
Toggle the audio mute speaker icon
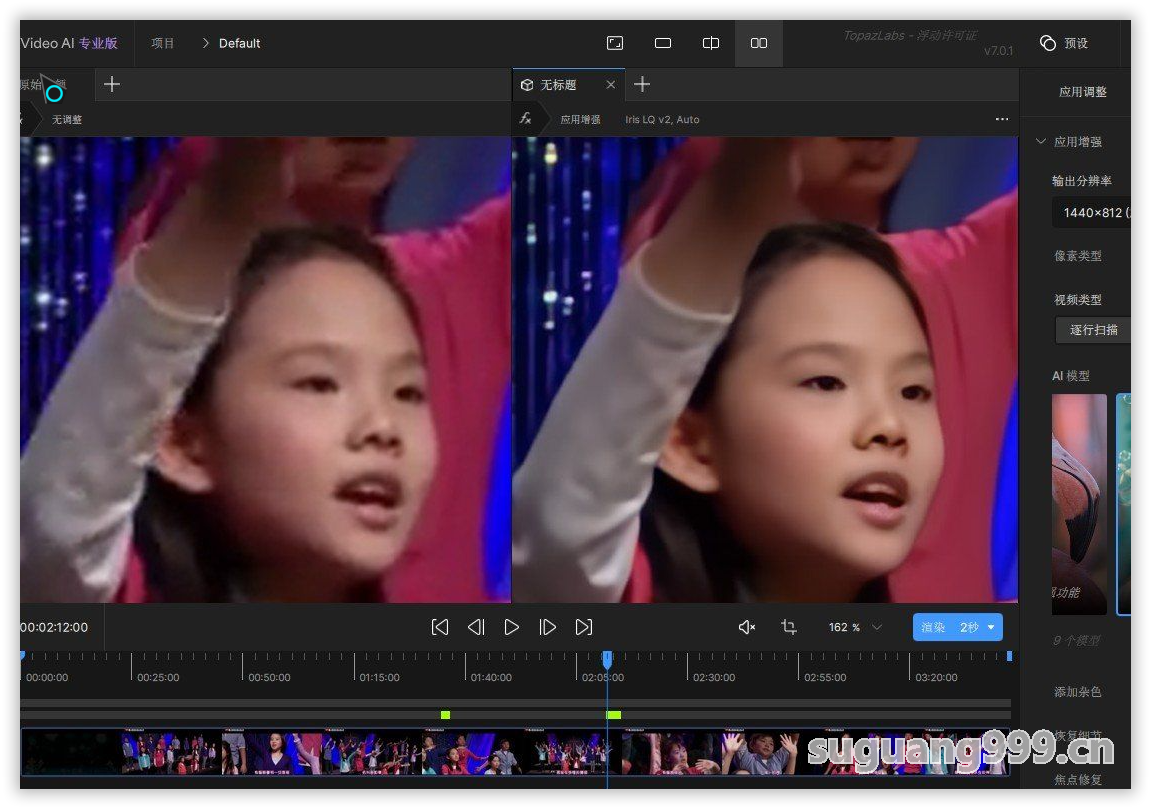(x=746, y=627)
